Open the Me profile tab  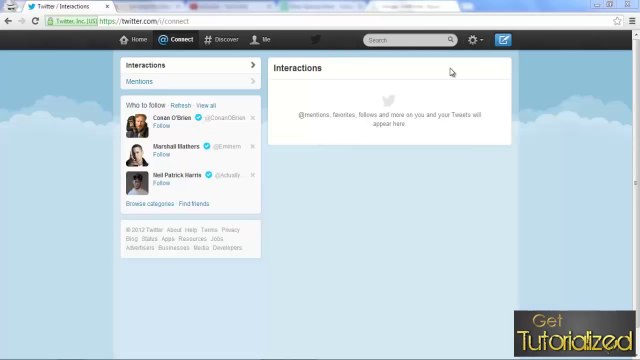pyautogui.click(x=260, y=40)
